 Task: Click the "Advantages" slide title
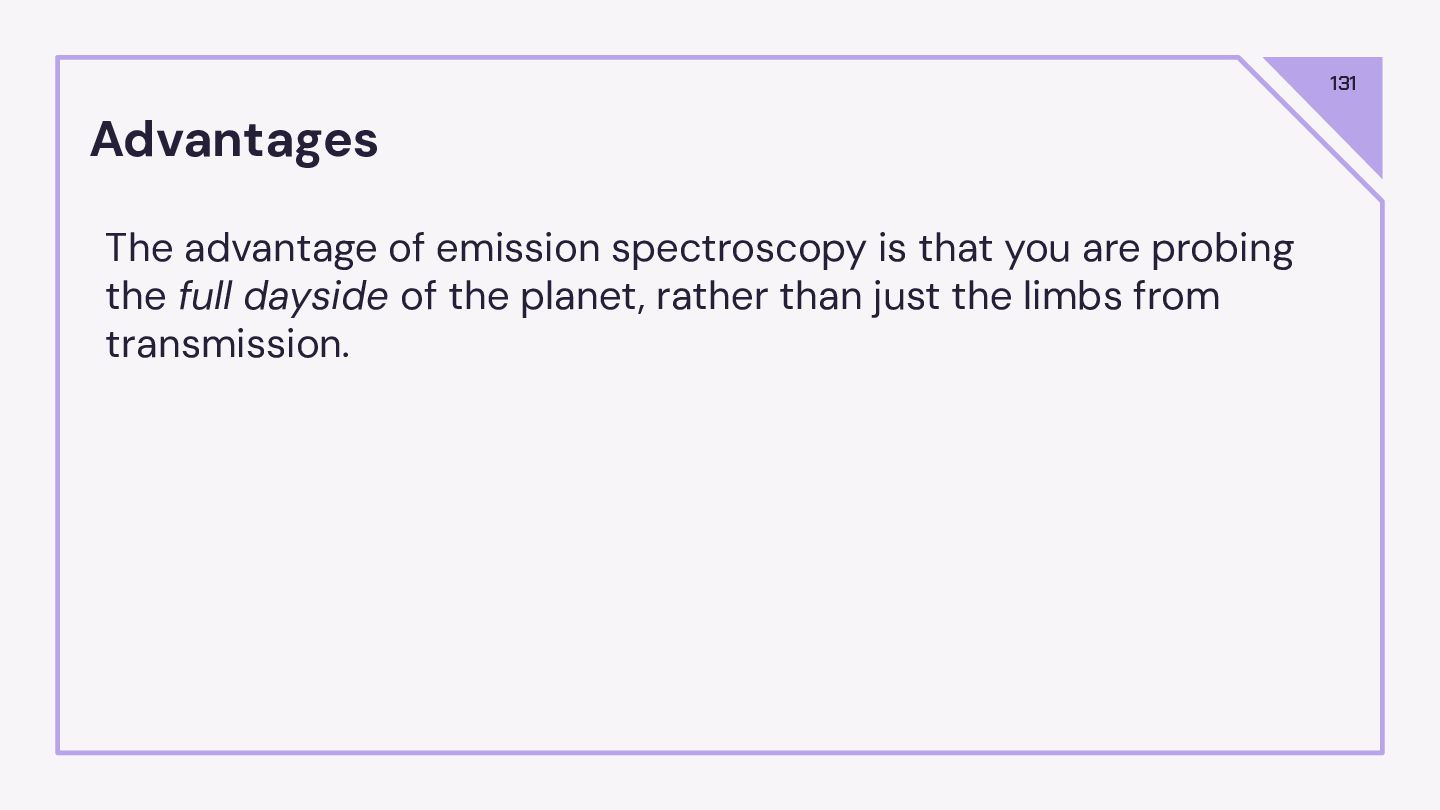(234, 139)
